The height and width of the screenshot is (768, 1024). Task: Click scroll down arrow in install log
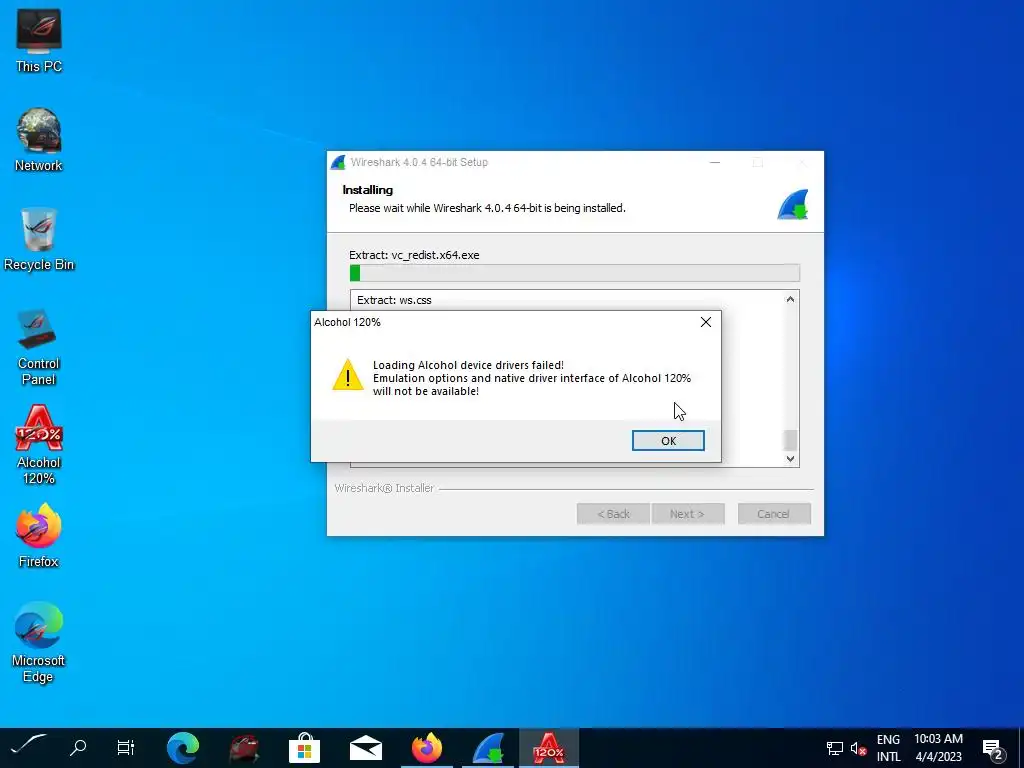[x=790, y=458]
